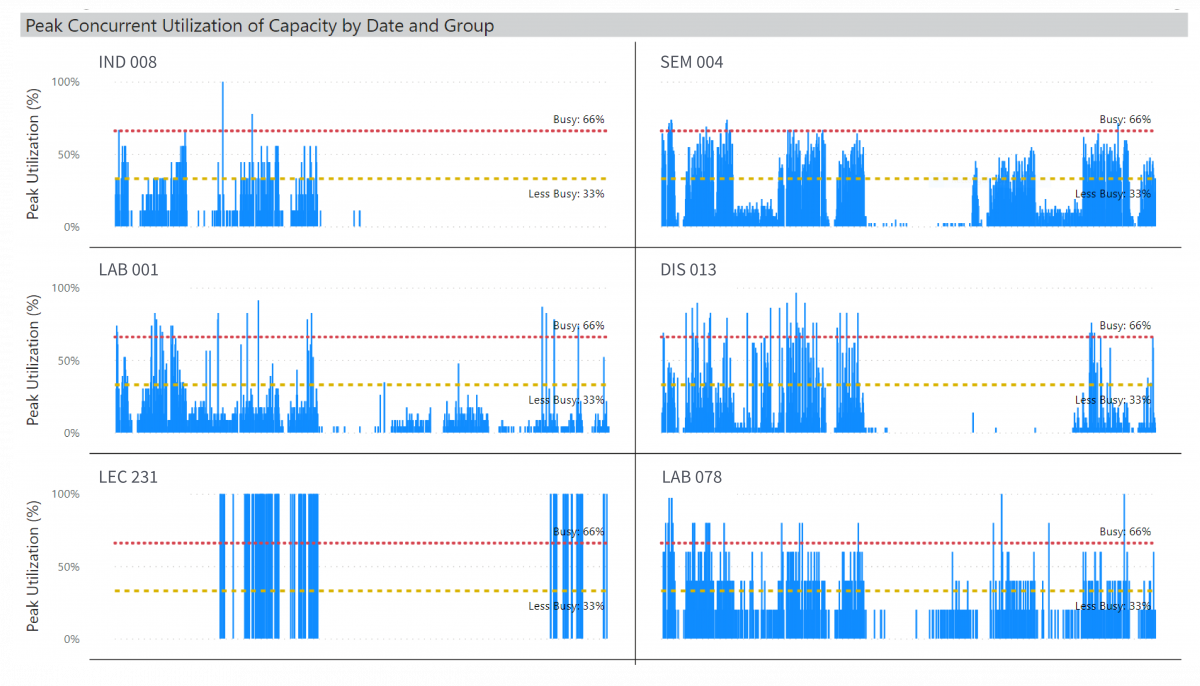Screen dimensions: 1200x686
Task: Select the LEC 231 panel heading
Action: tap(126, 477)
